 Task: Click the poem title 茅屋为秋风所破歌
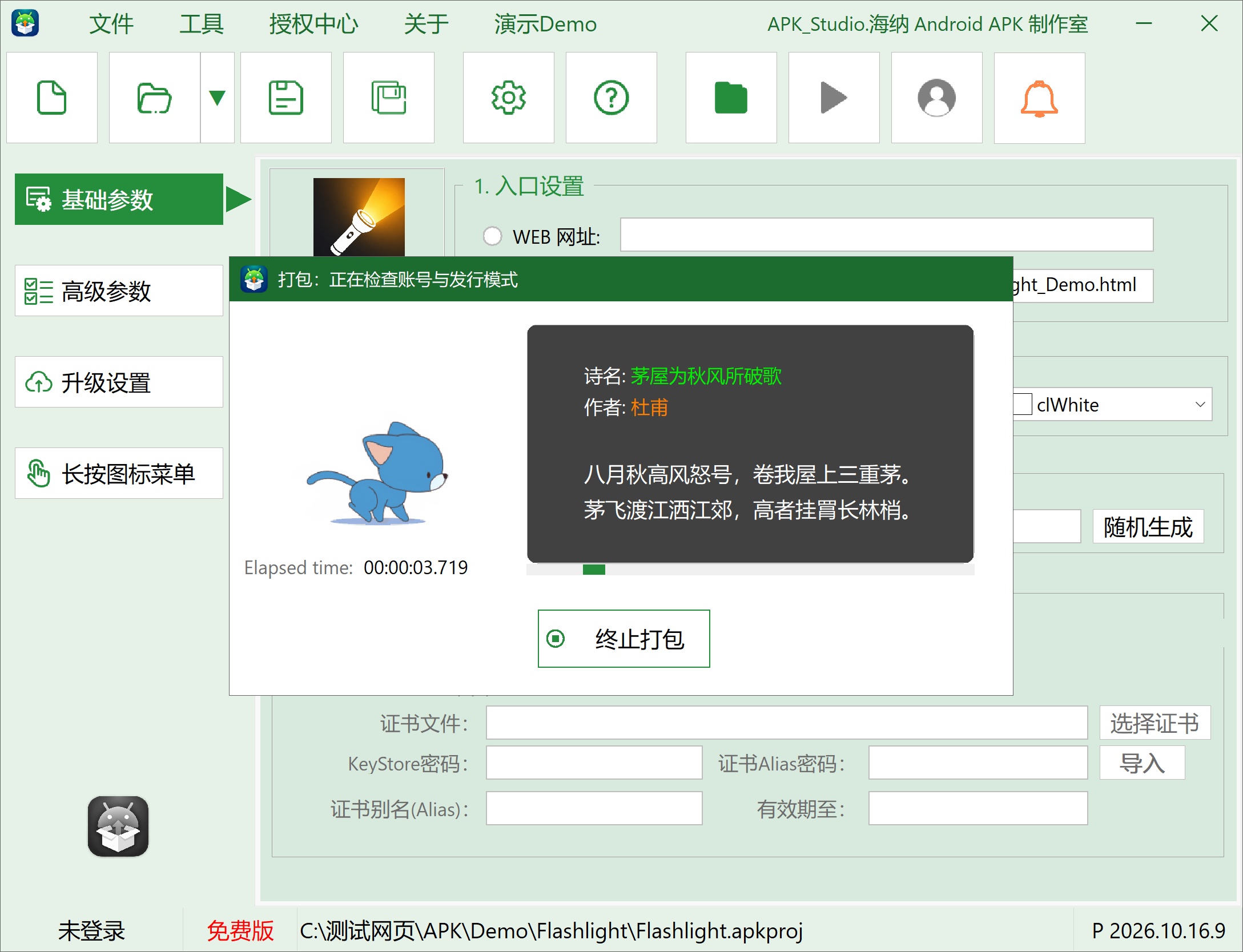[x=706, y=376]
